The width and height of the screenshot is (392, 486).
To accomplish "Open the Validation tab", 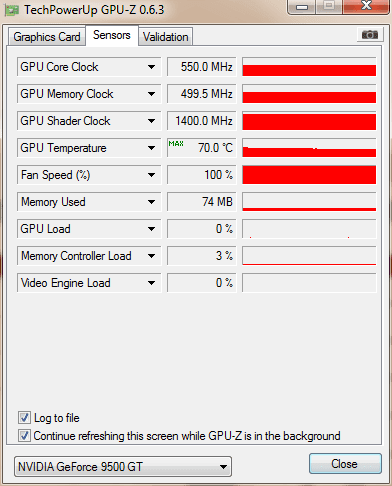I will pos(166,37).
